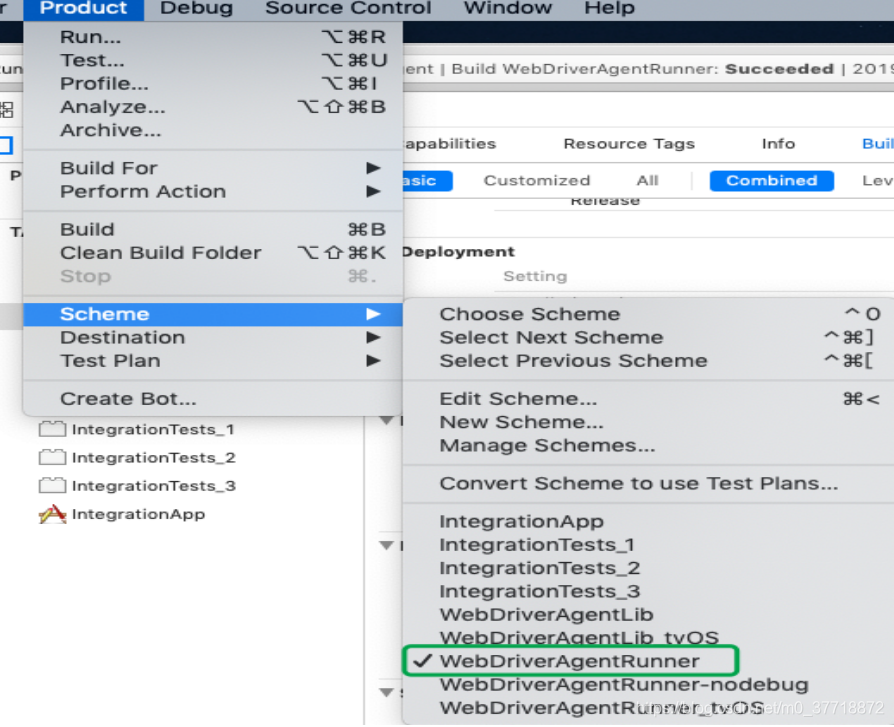Open the Window menu
894x727 pixels.
pos(507,8)
